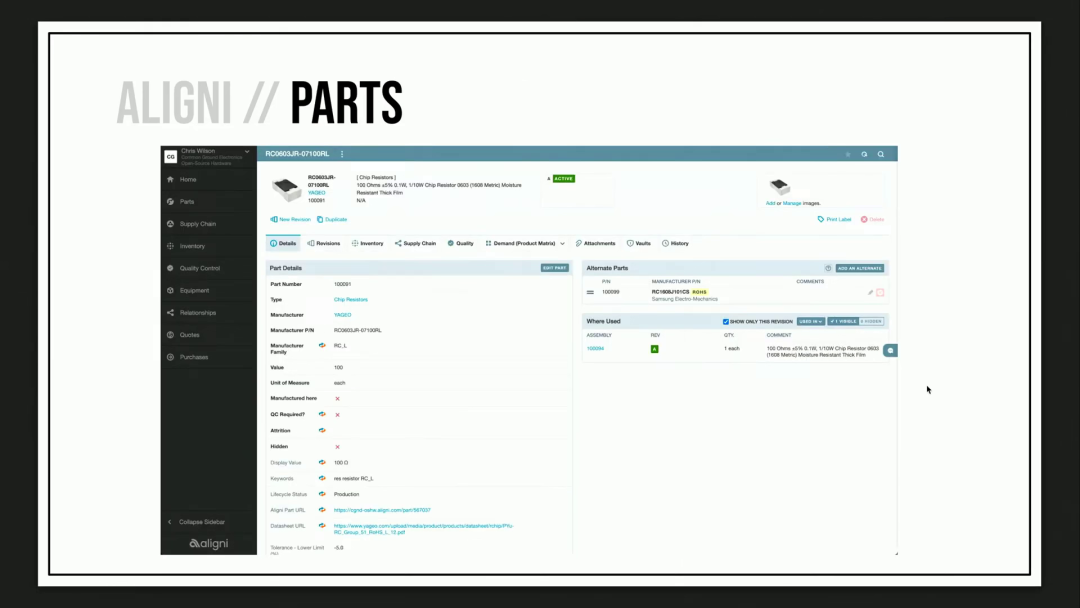This screenshot has width=1080, height=608.
Task: Select the 1 VISIBLE toggle
Action: click(842, 322)
